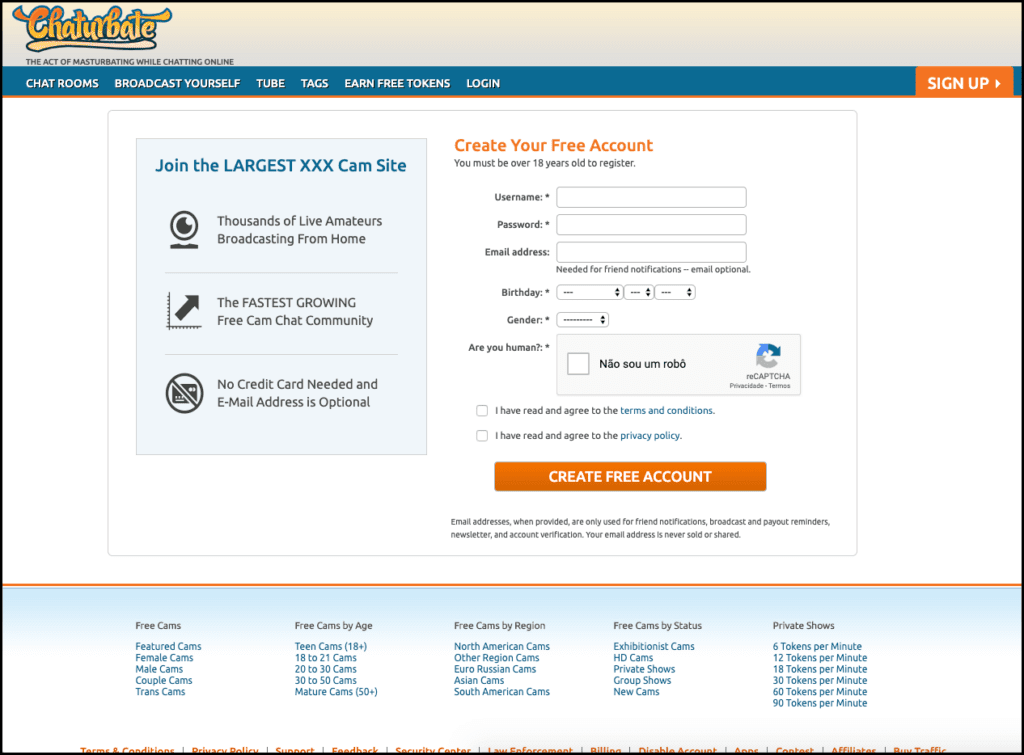Open the Female Cams footer link
1024x755 pixels.
tap(164, 658)
